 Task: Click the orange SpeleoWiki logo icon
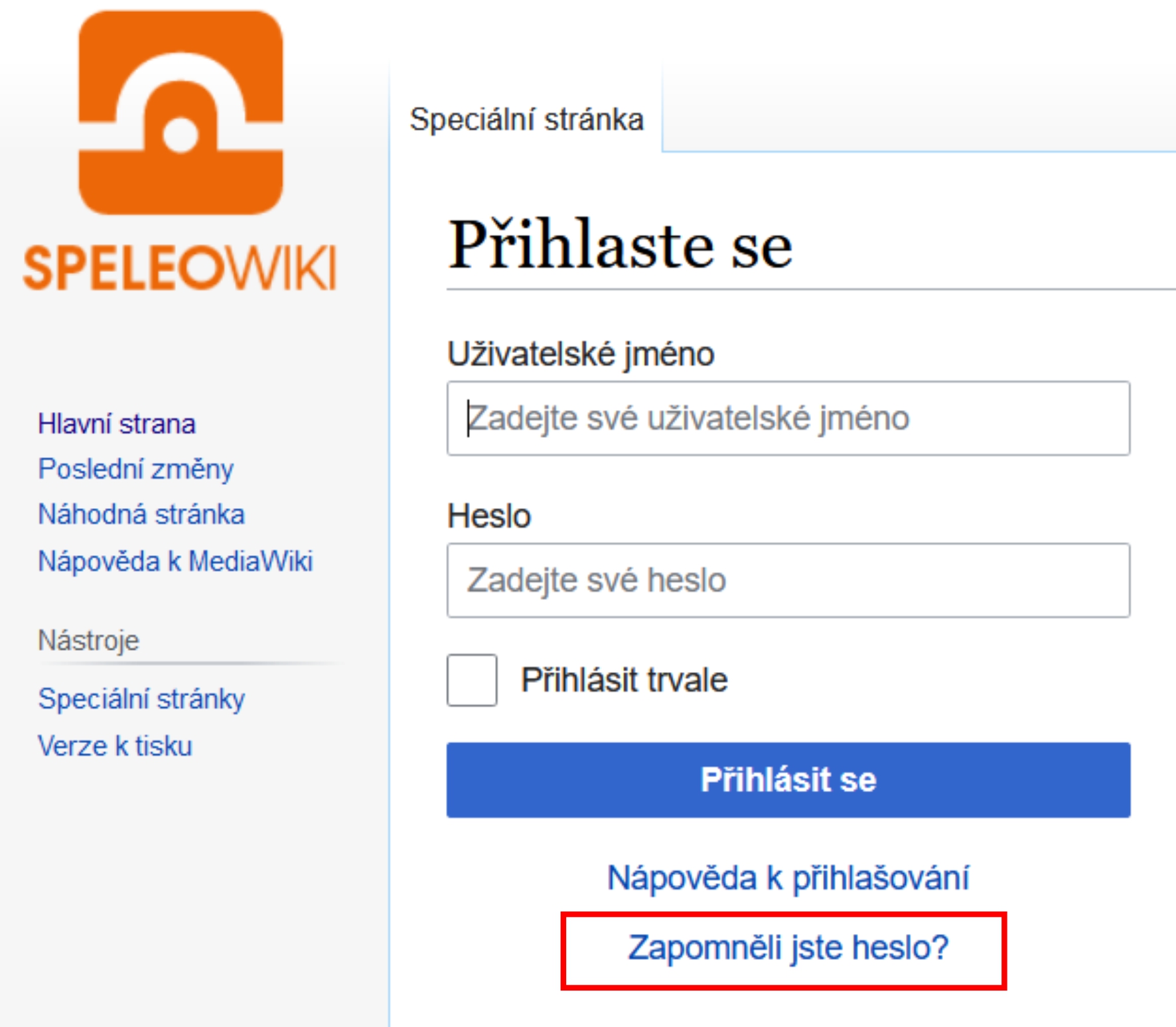pyautogui.click(x=181, y=112)
